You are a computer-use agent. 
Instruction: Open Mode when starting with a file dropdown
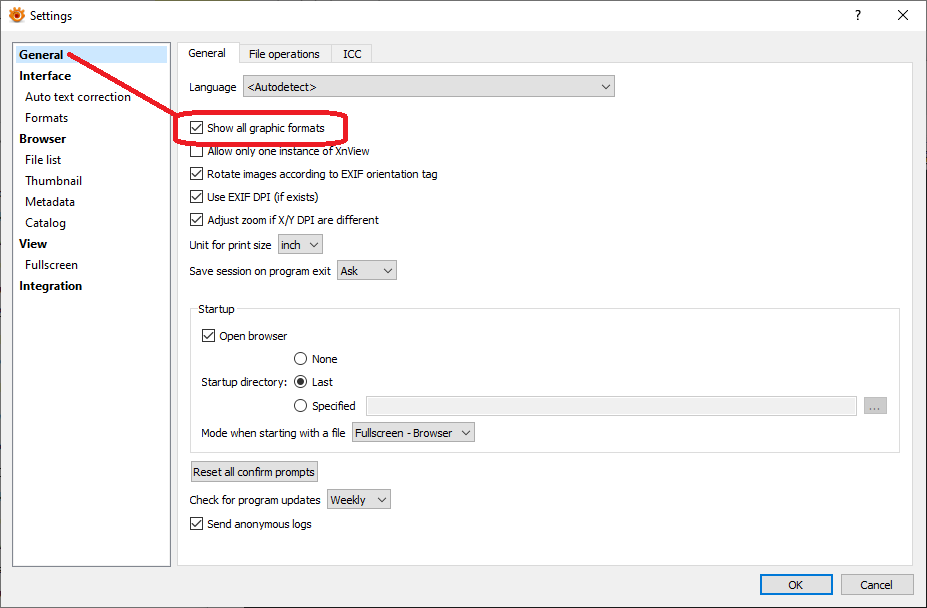click(413, 432)
